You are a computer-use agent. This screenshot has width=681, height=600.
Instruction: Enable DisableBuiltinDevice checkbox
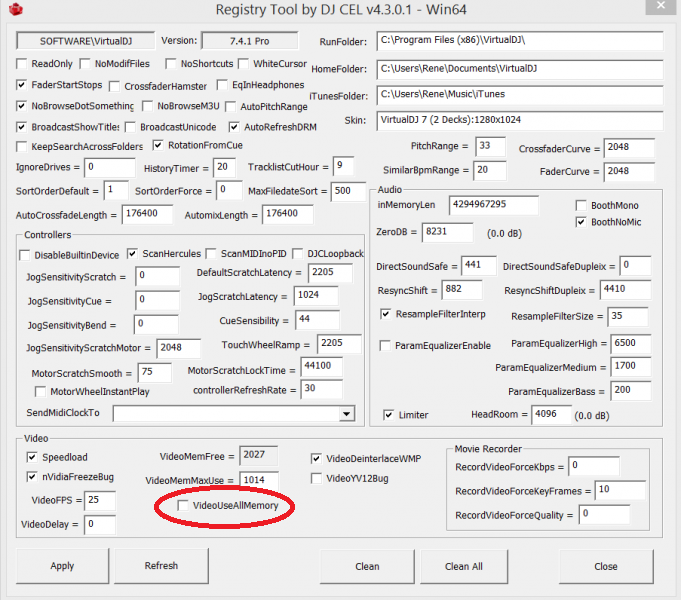coord(24,255)
